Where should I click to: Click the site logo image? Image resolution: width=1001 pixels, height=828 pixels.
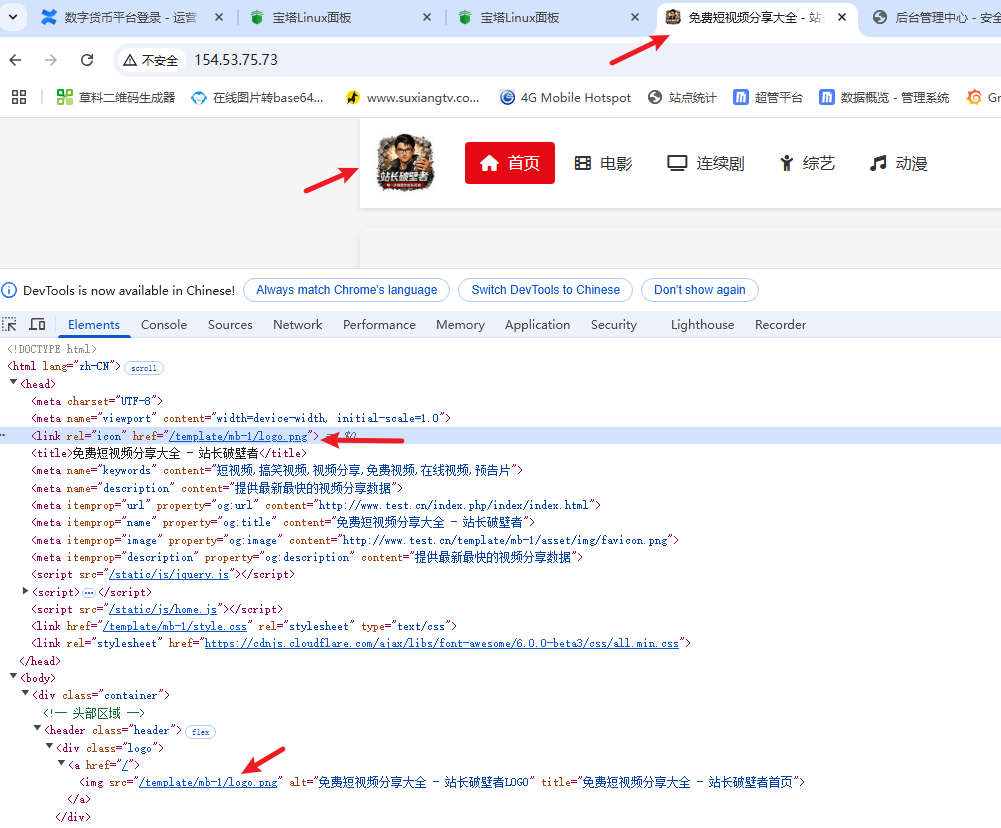coord(406,163)
